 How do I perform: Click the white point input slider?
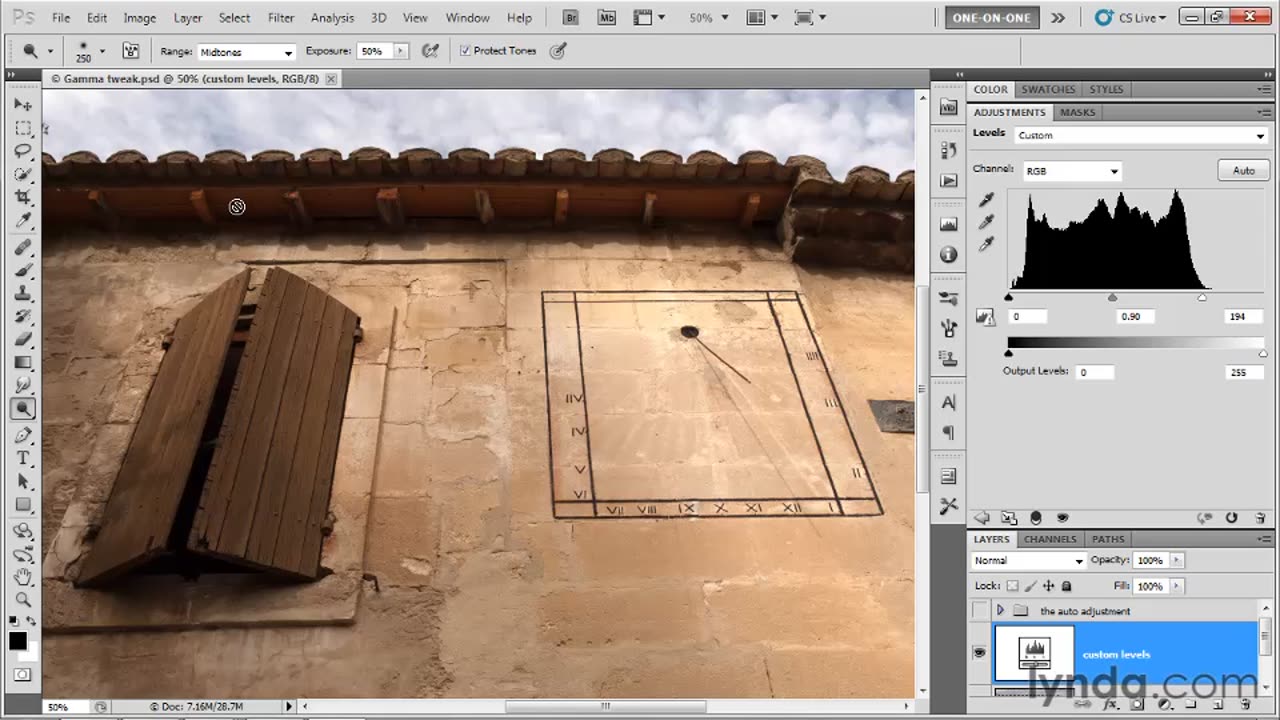(1202, 298)
